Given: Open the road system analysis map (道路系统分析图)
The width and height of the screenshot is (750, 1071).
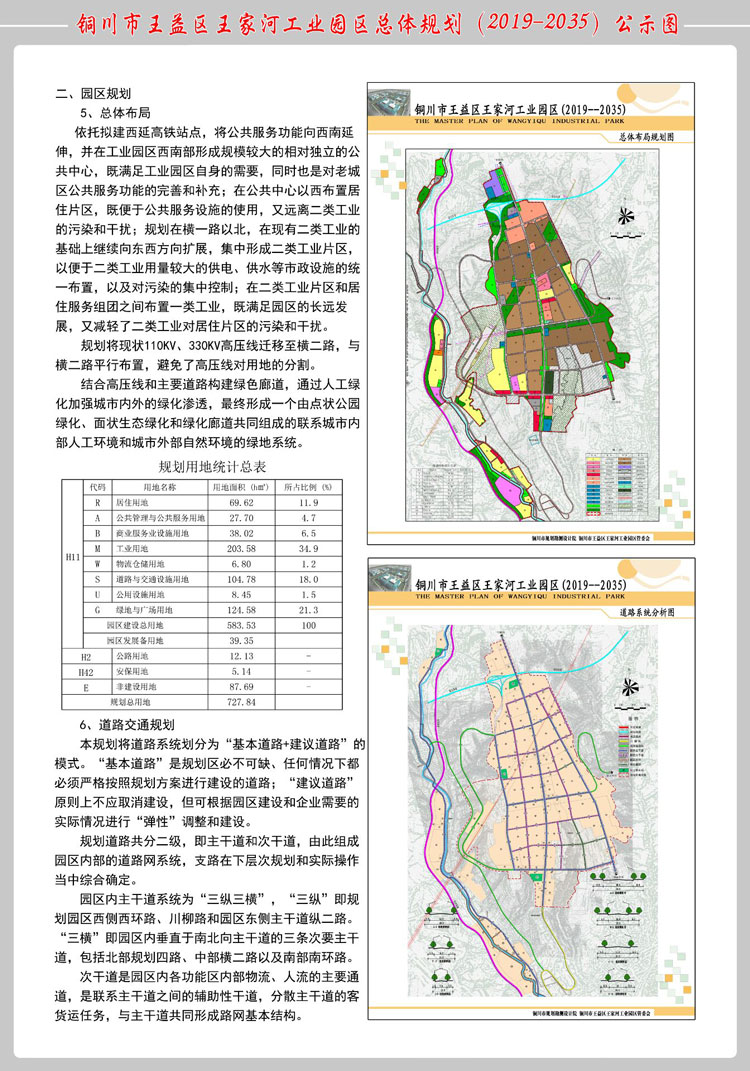Looking at the screenshot, I should (531, 788).
